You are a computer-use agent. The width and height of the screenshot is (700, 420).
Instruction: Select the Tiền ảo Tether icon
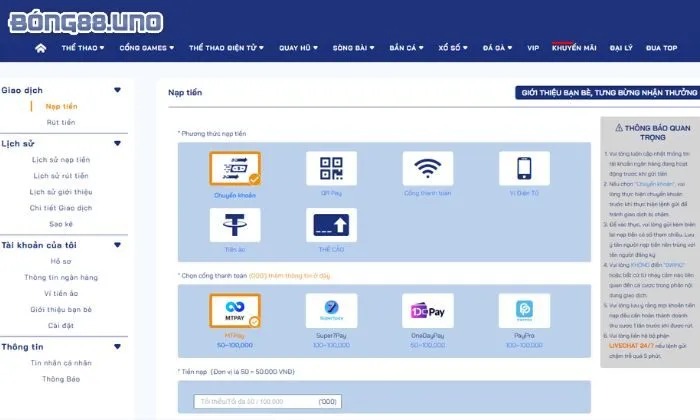pos(235,225)
